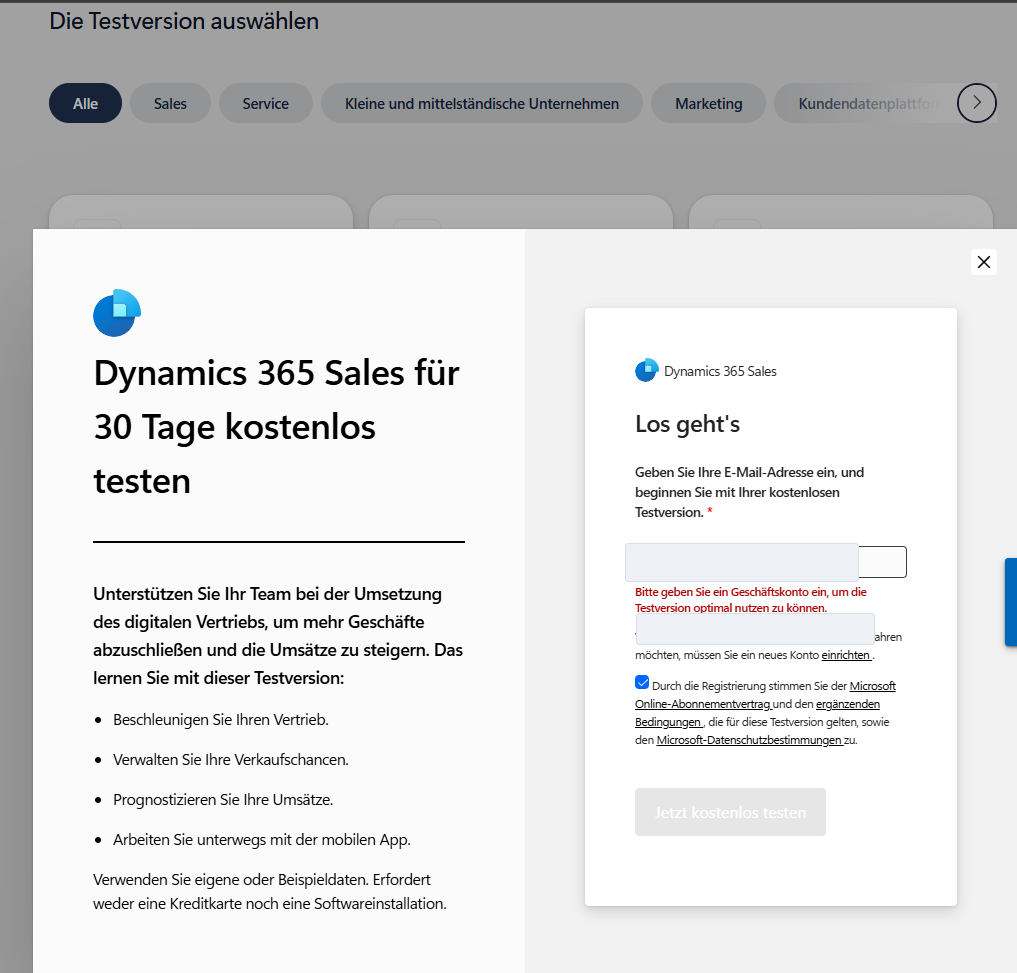This screenshot has width=1017, height=973.
Task: Switch to the Service filter tab
Action: [x=265, y=103]
